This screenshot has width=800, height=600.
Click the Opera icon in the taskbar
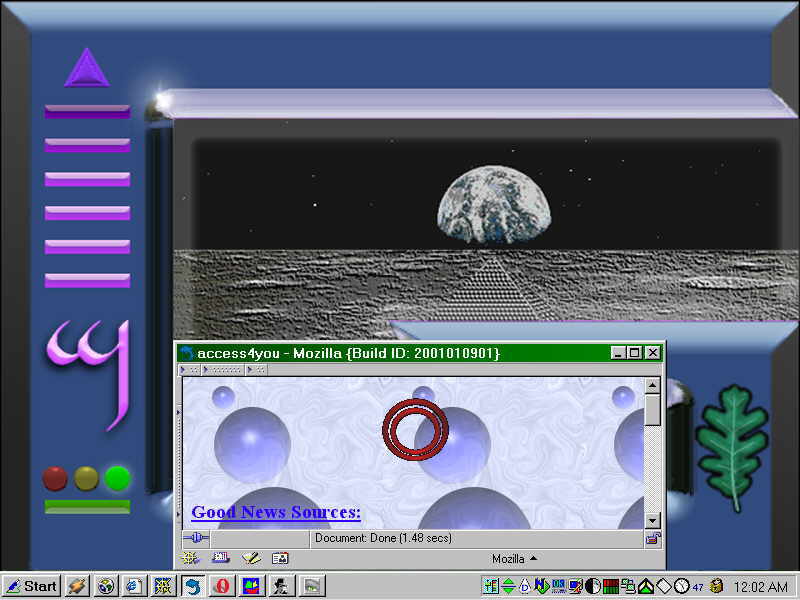click(220, 586)
